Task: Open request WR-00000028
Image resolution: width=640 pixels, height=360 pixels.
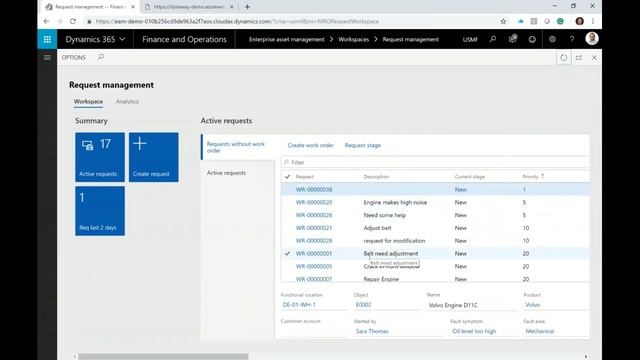Action: click(x=314, y=241)
